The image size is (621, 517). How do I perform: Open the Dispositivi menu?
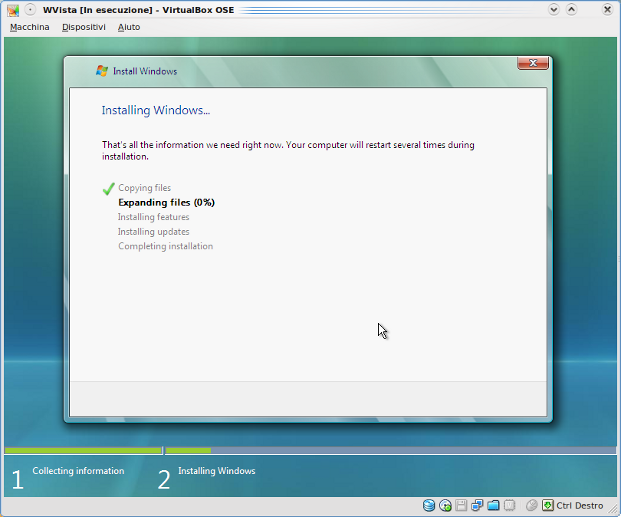coord(84,27)
